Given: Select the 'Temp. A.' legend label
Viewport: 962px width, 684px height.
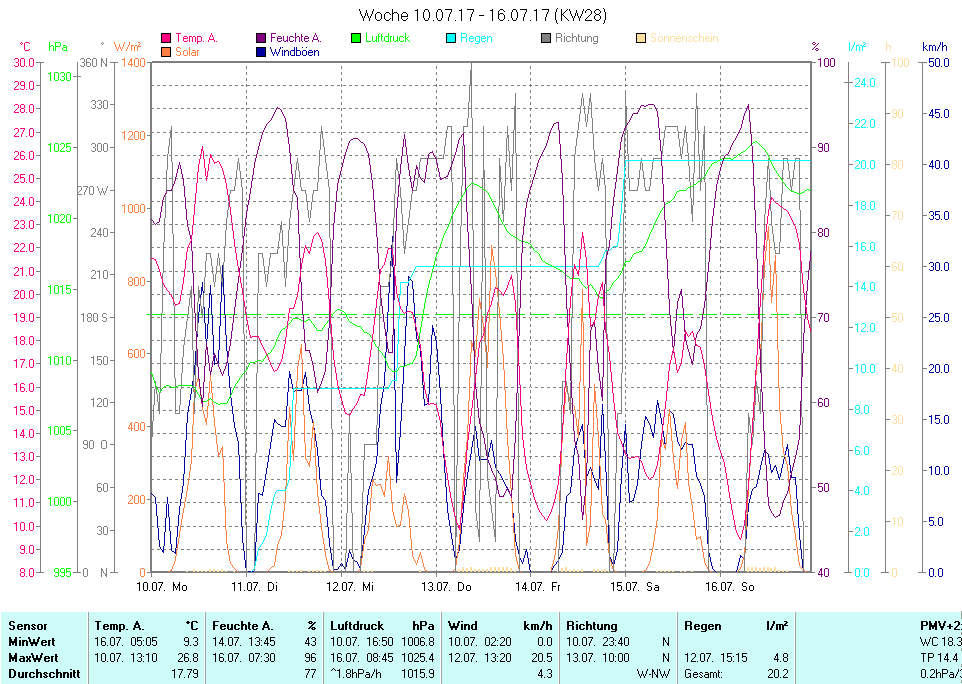Looking at the screenshot, I should click(x=196, y=38).
